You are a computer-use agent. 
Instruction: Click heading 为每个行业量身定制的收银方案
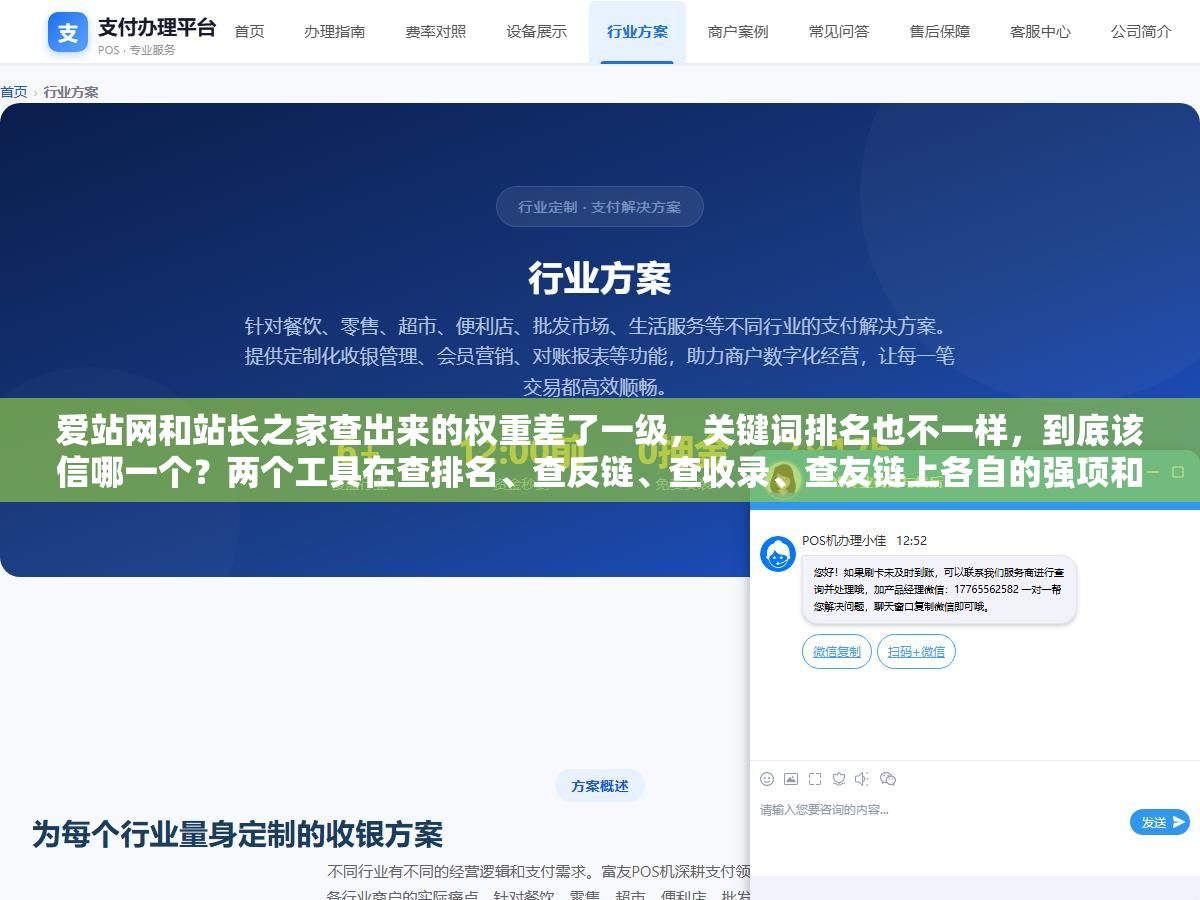238,834
